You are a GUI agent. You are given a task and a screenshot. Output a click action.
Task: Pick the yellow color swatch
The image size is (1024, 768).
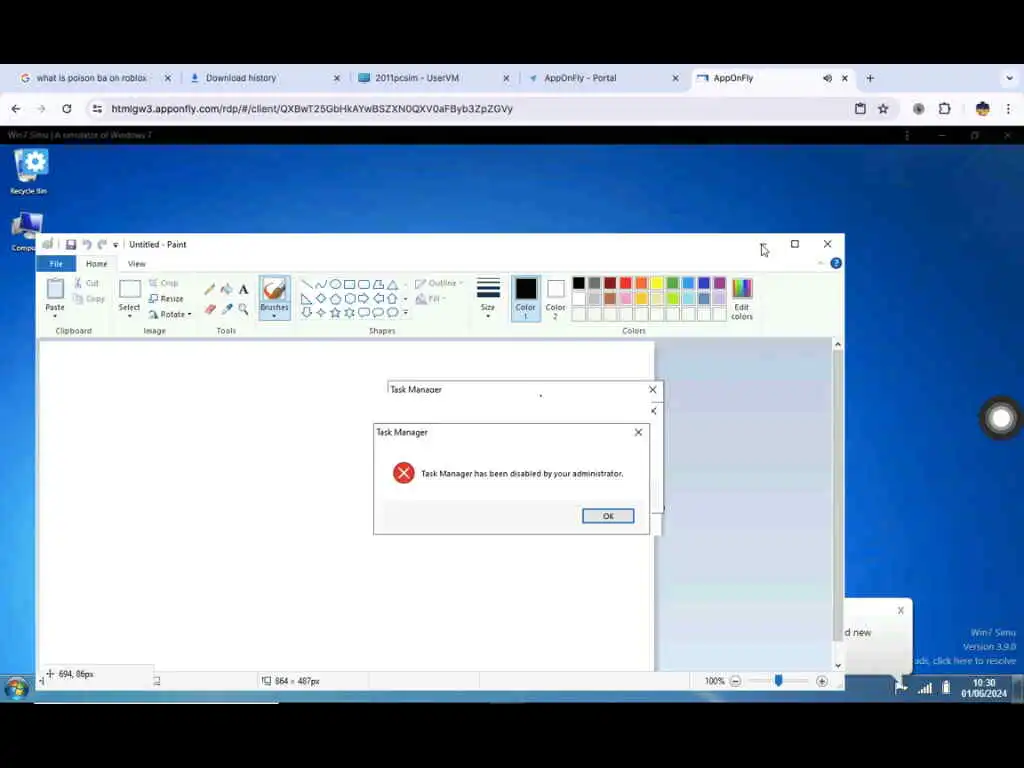point(657,283)
